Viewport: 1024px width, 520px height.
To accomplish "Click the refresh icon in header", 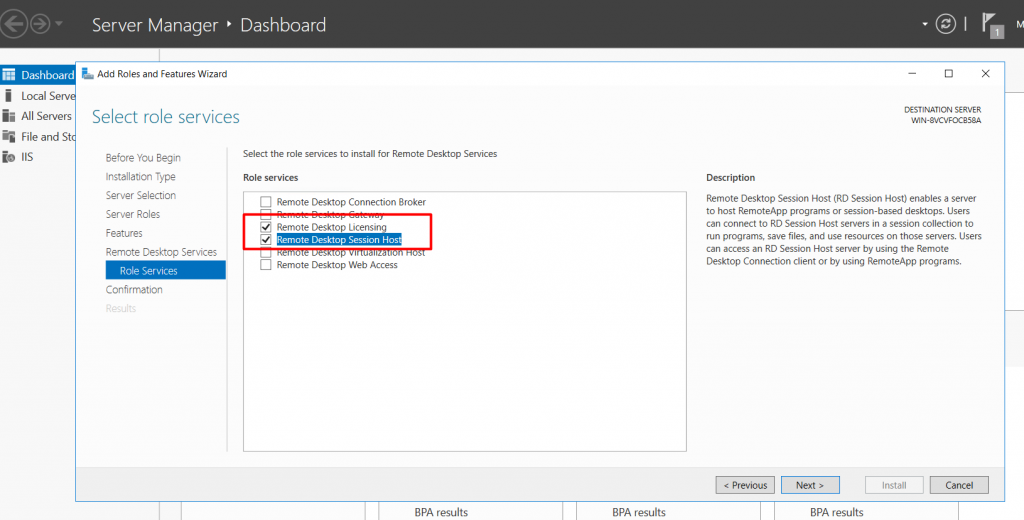I will pyautogui.click(x=946, y=24).
